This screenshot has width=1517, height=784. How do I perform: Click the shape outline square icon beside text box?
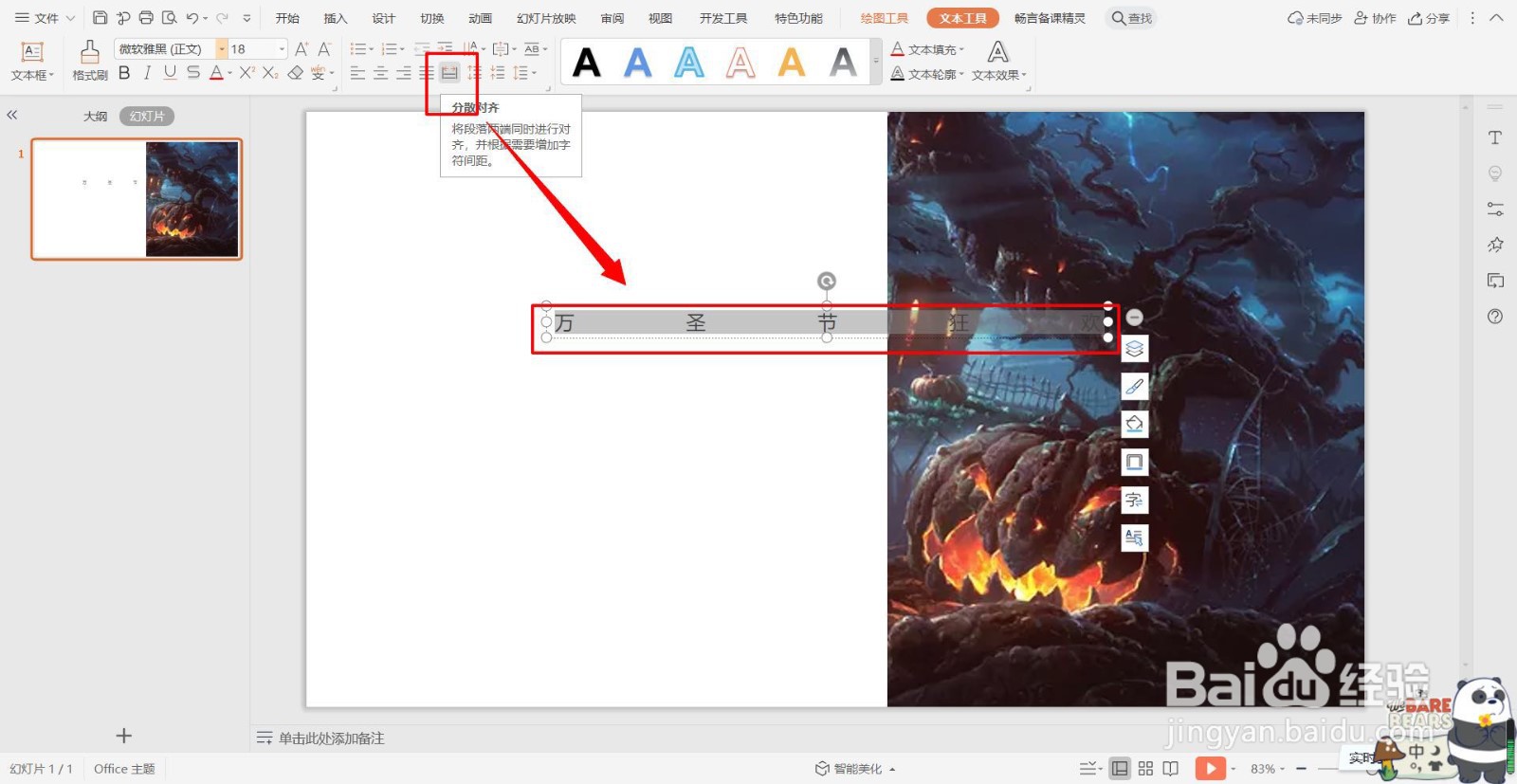coord(1134,462)
